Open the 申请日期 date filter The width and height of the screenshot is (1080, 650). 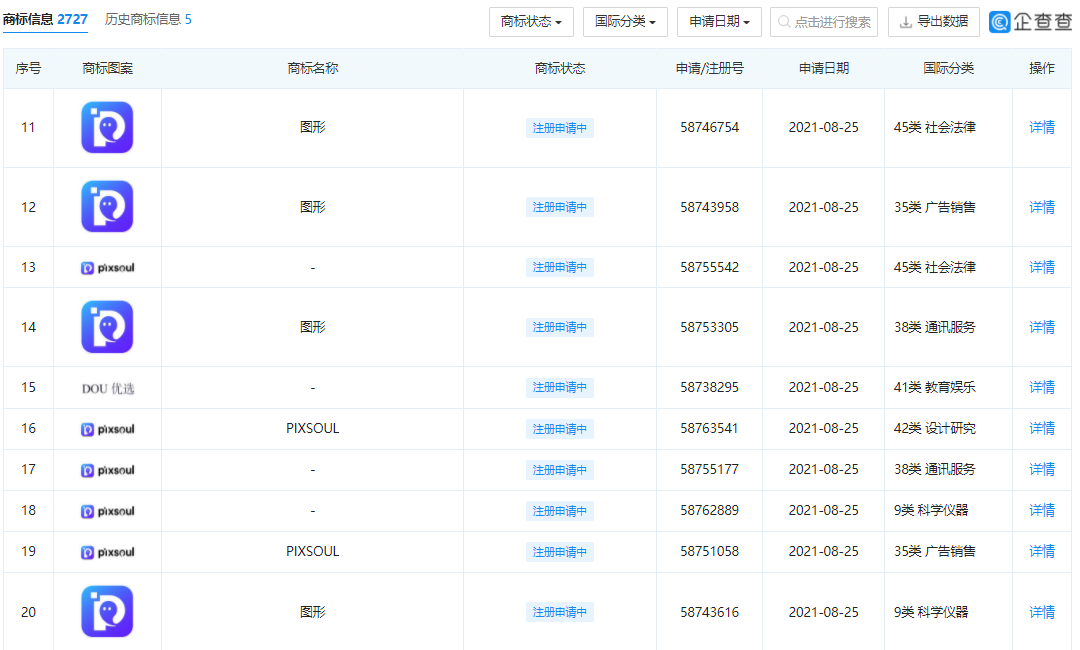[x=719, y=21]
